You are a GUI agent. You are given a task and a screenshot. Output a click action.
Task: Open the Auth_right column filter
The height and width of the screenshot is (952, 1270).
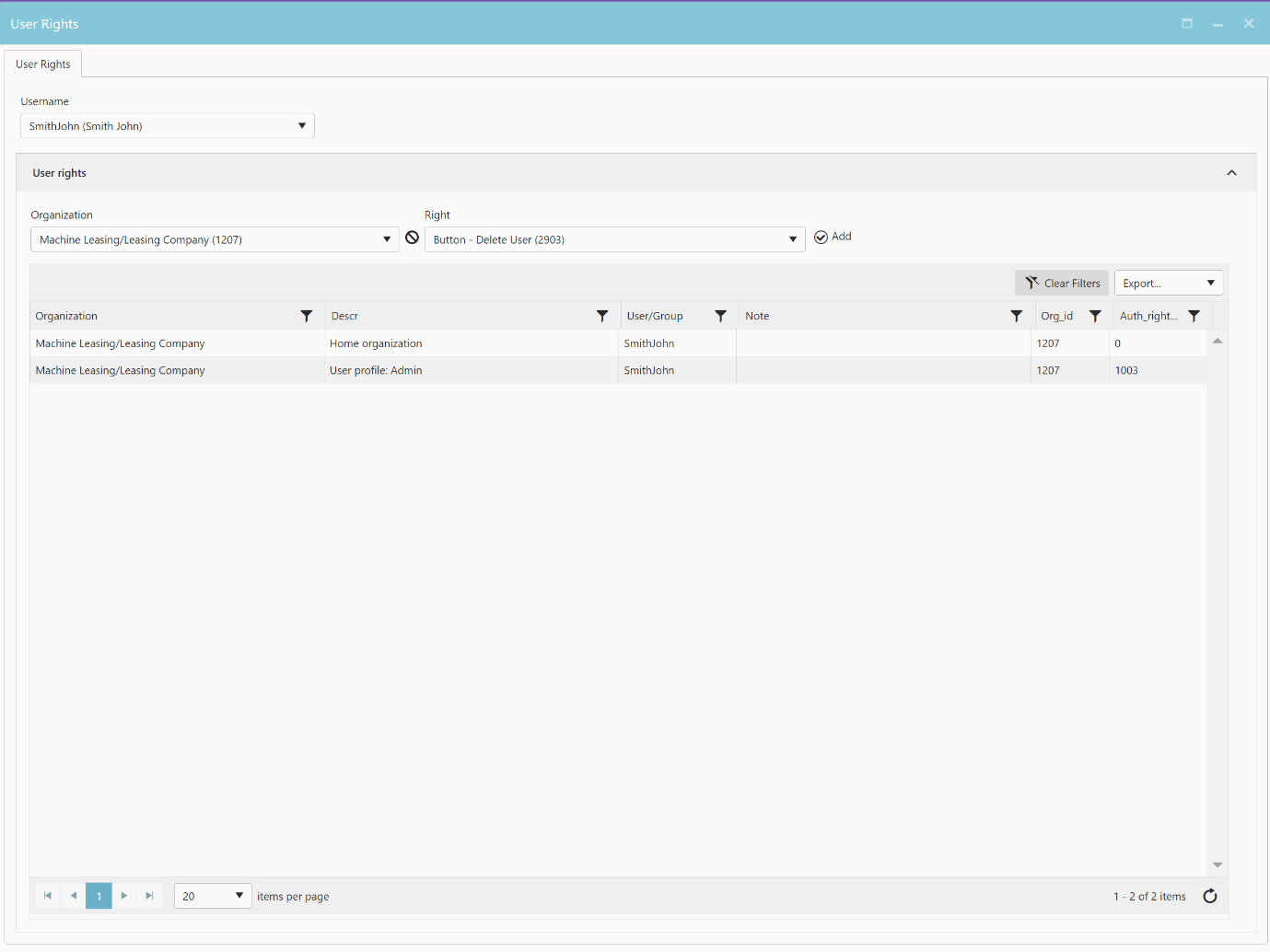point(1194,316)
